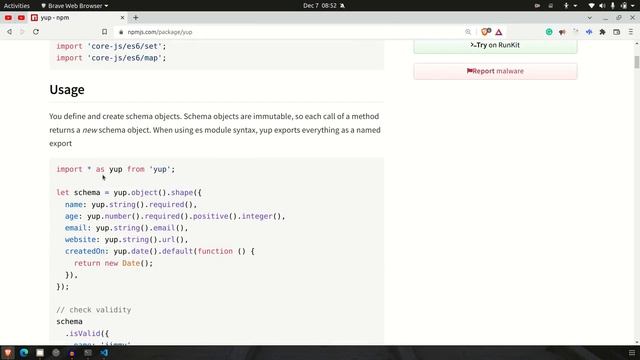Click the 'email: yup.string().email(),' line
This screenshot has height=360, width=640.
click(126, 228)
